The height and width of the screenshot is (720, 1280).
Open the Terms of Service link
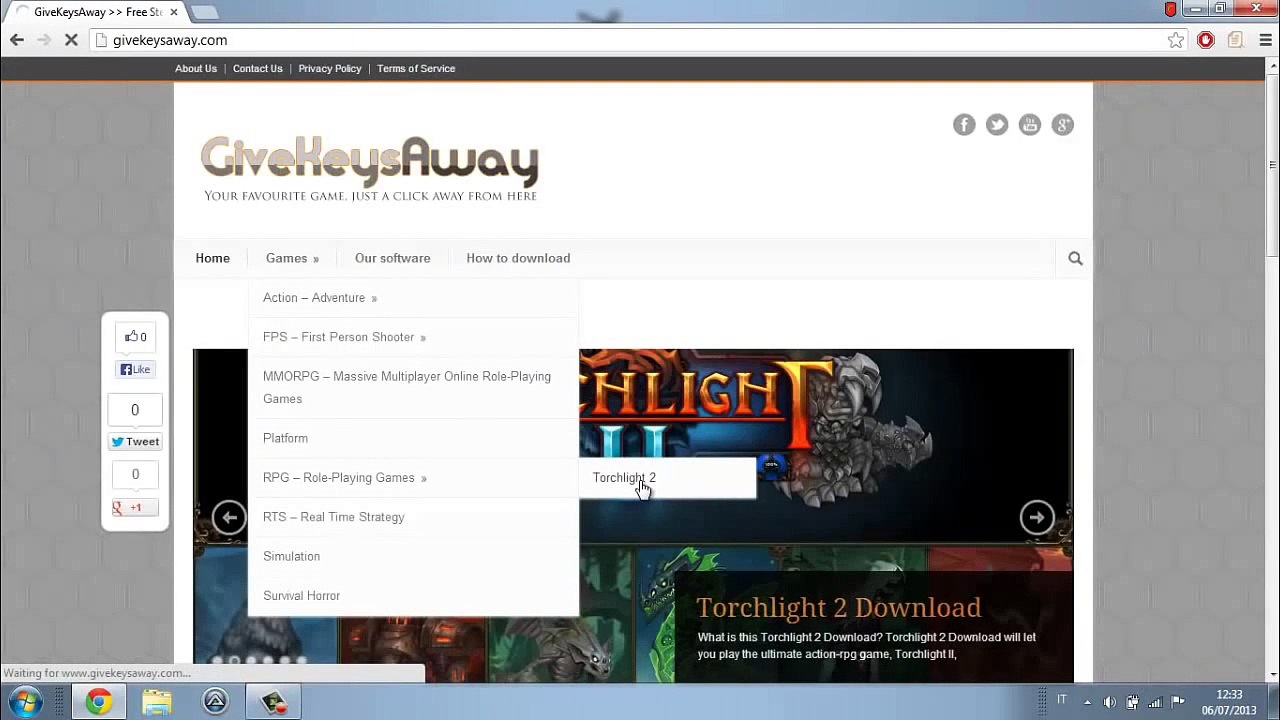click(416, 69)
